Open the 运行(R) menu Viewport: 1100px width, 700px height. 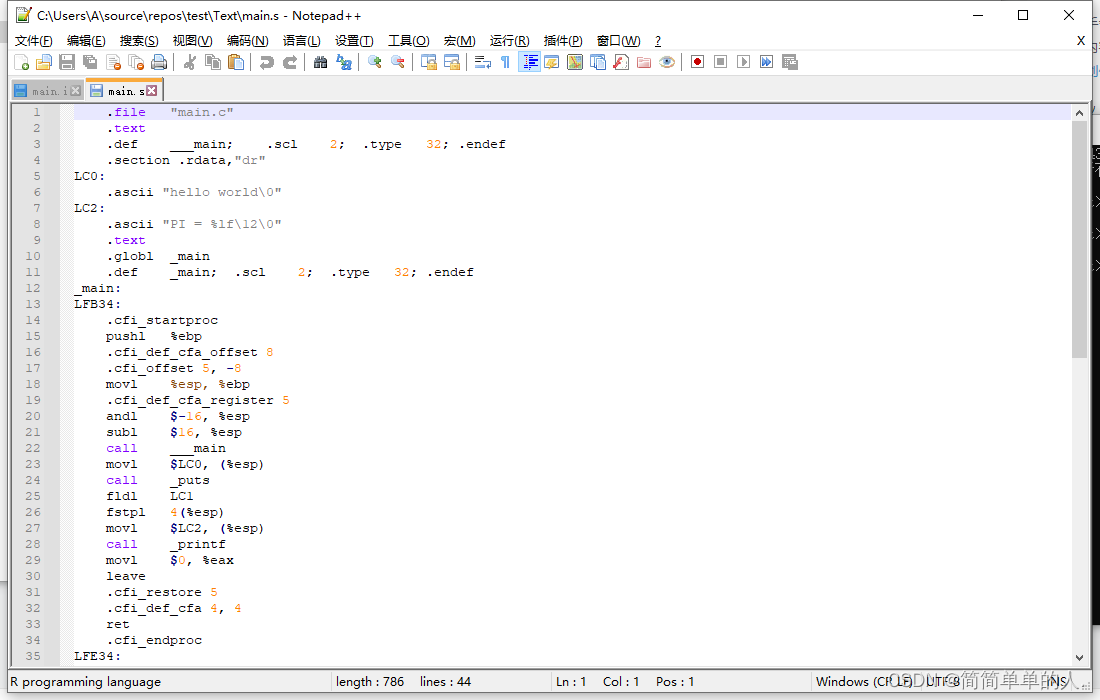coord(510,41)
